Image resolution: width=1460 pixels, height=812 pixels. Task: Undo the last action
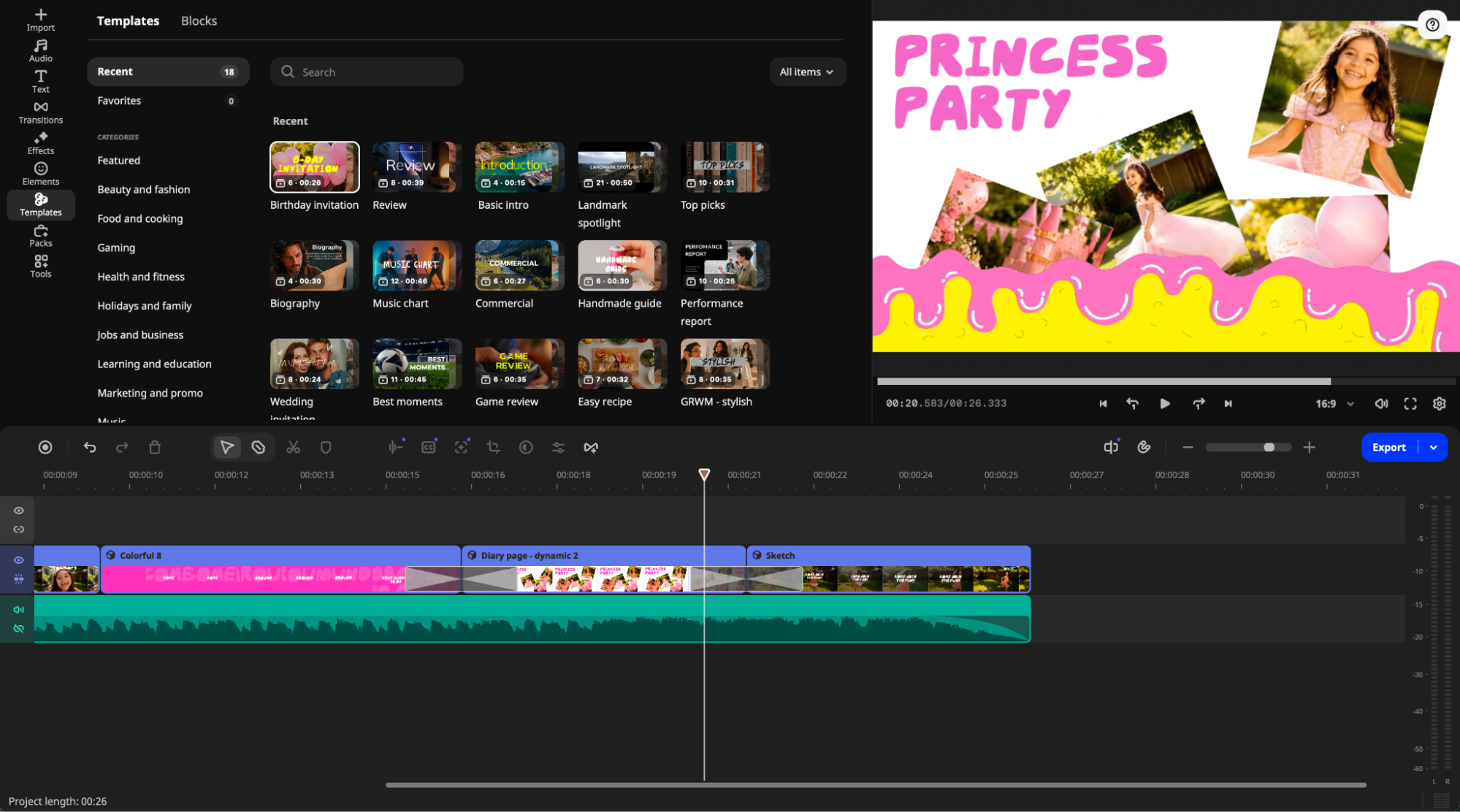(90, 447)
